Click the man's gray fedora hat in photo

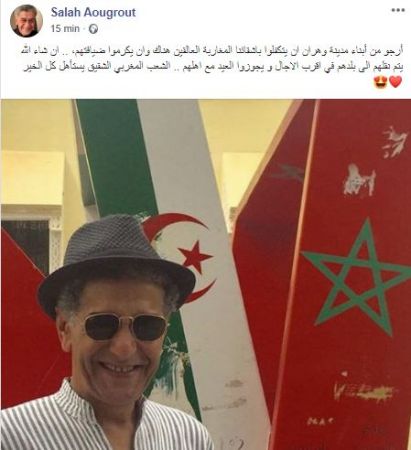click(x=115, y=263)
